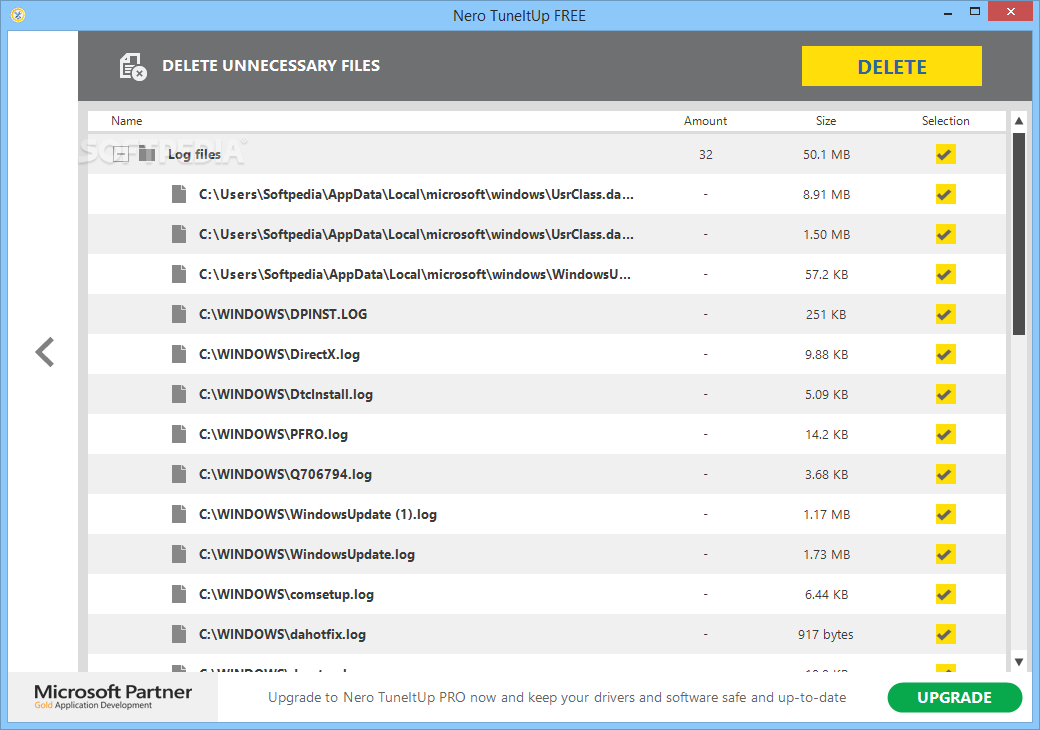Viewport: 1040px width, 730px height.
Task: Collapse the Log files group
Action: 121,154
